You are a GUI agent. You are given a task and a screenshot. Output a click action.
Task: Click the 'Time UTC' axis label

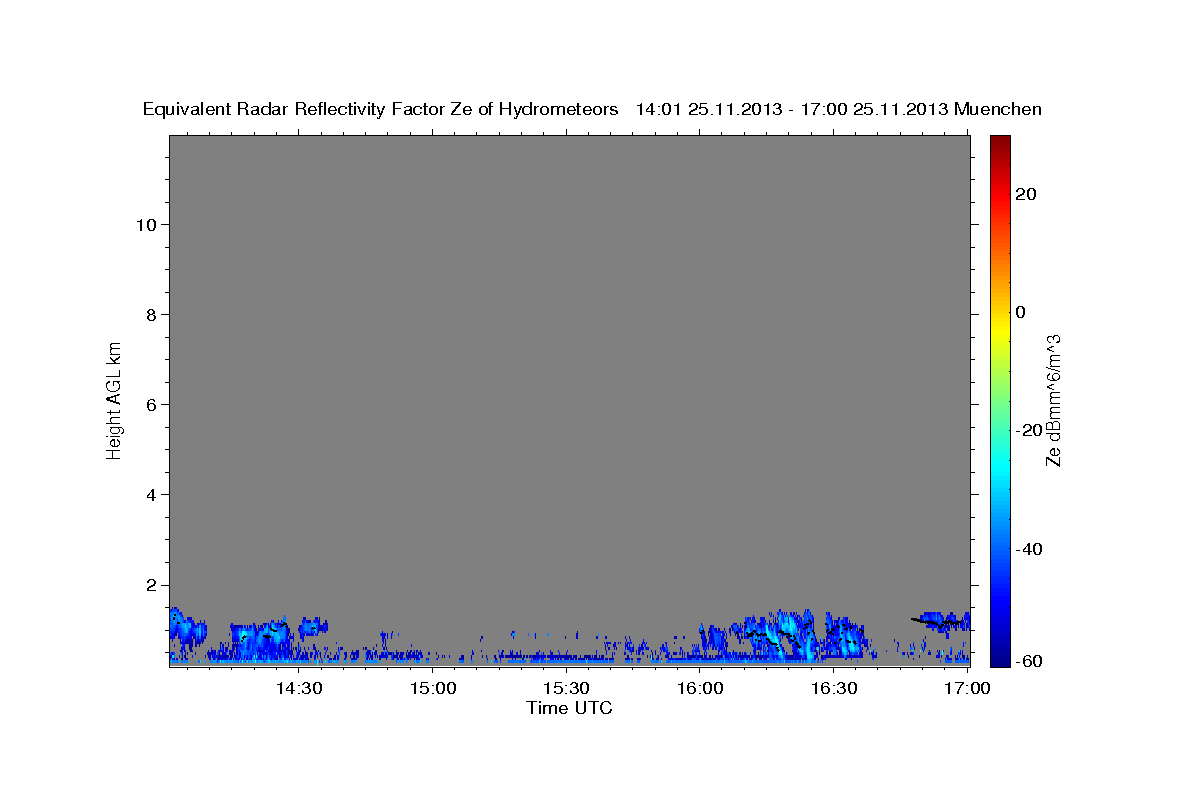tap(569, 708)
